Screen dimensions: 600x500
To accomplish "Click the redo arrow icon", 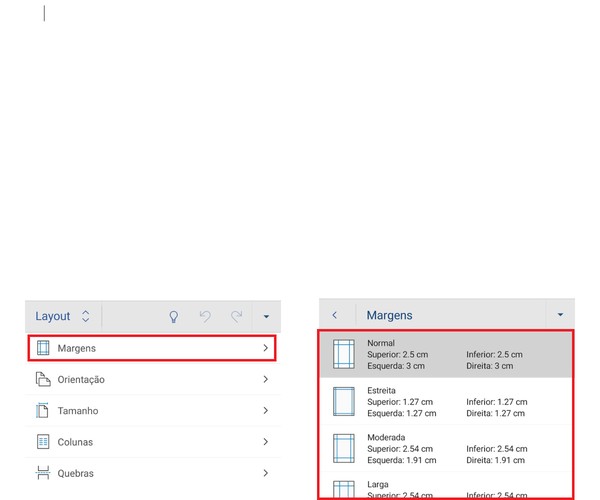I will point(236,316).
